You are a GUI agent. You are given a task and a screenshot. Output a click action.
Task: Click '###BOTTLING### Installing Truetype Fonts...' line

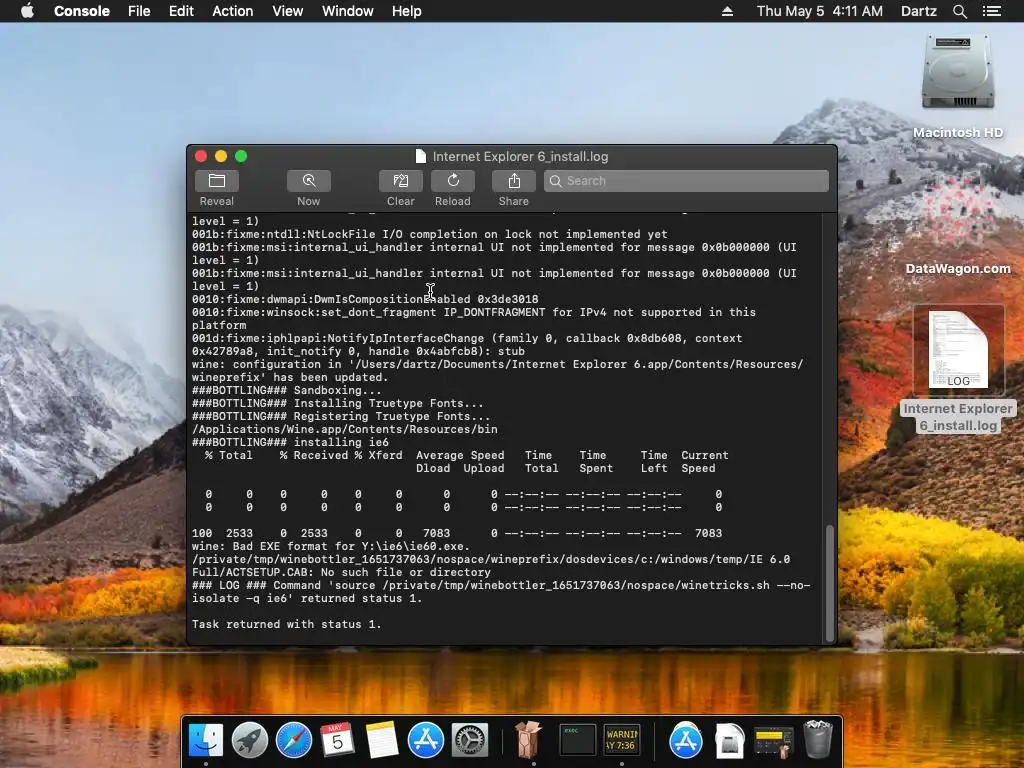coord(338,404)
